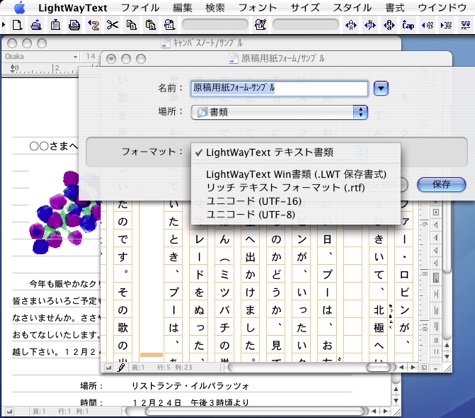The width and height of the screenshot is (475, 418).
Task: Click the last toolbar icon with down arrows
Action: coord(465,25)
